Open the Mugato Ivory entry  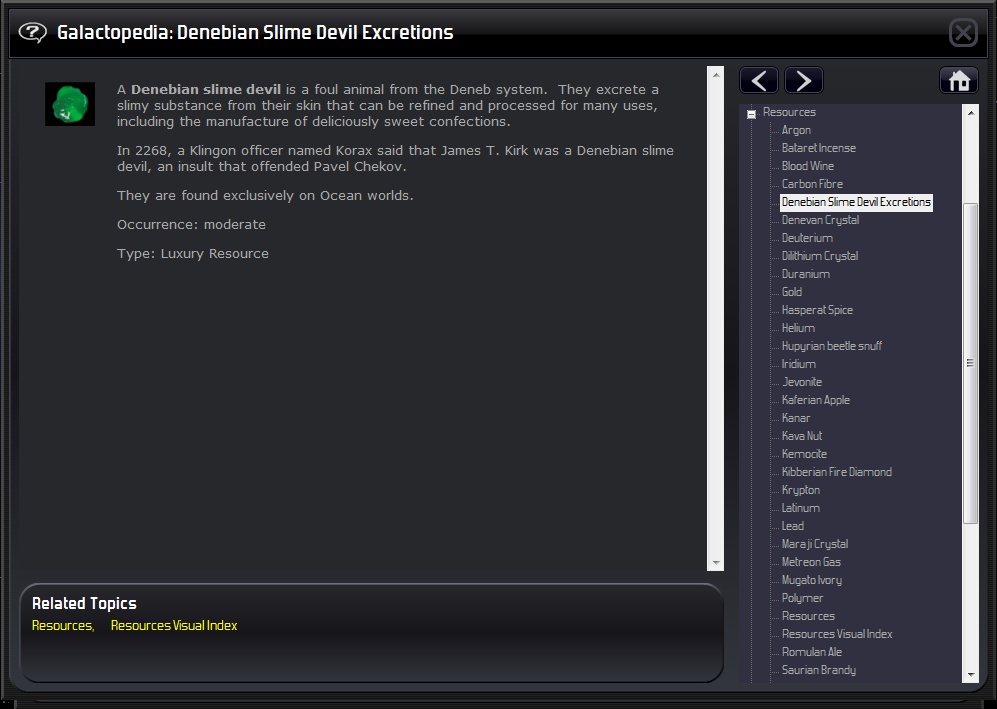click(x=812, y=580)
